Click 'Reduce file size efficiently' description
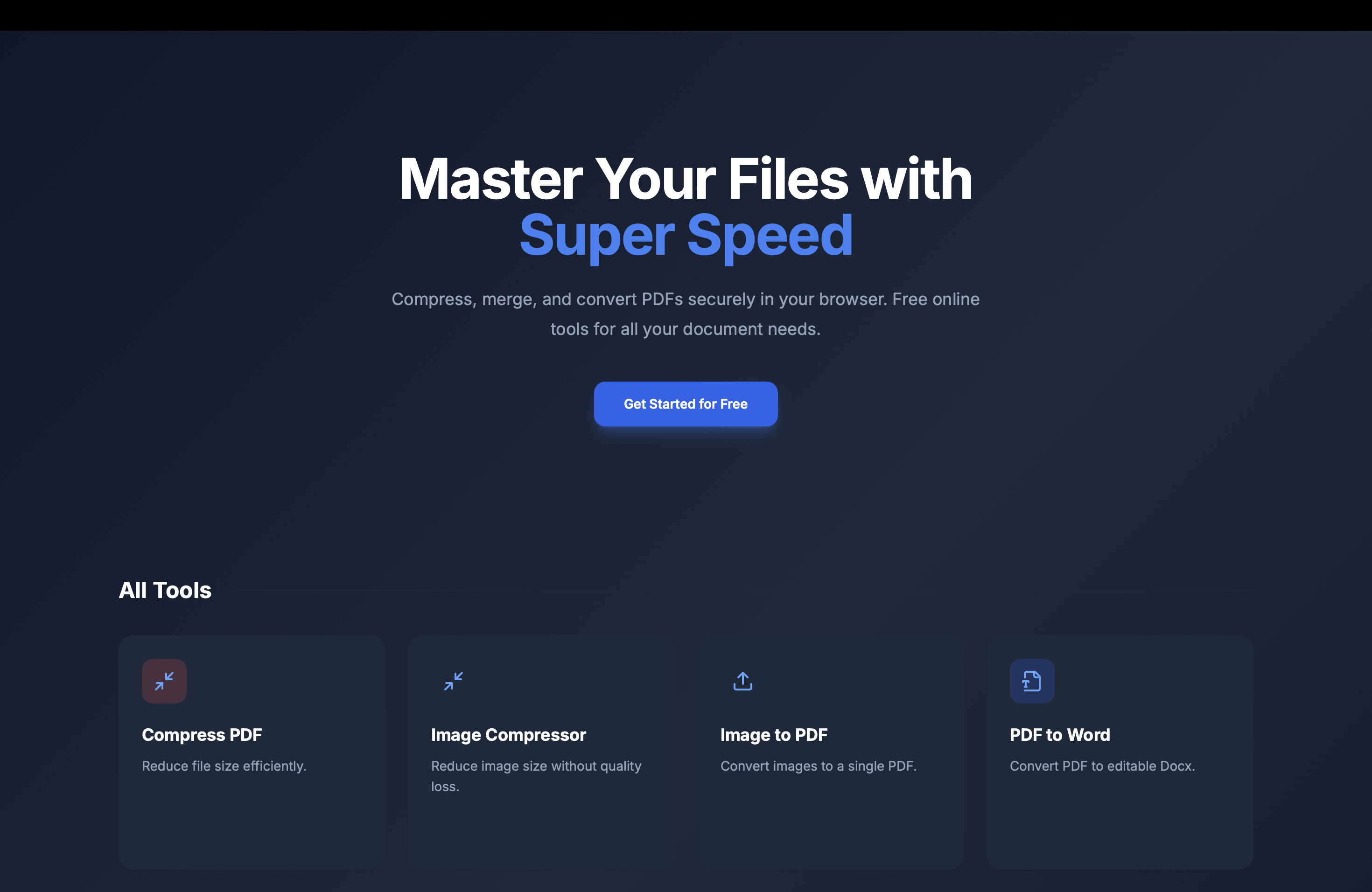Viewport: 1372px width, 892px height. pos(224,767)
